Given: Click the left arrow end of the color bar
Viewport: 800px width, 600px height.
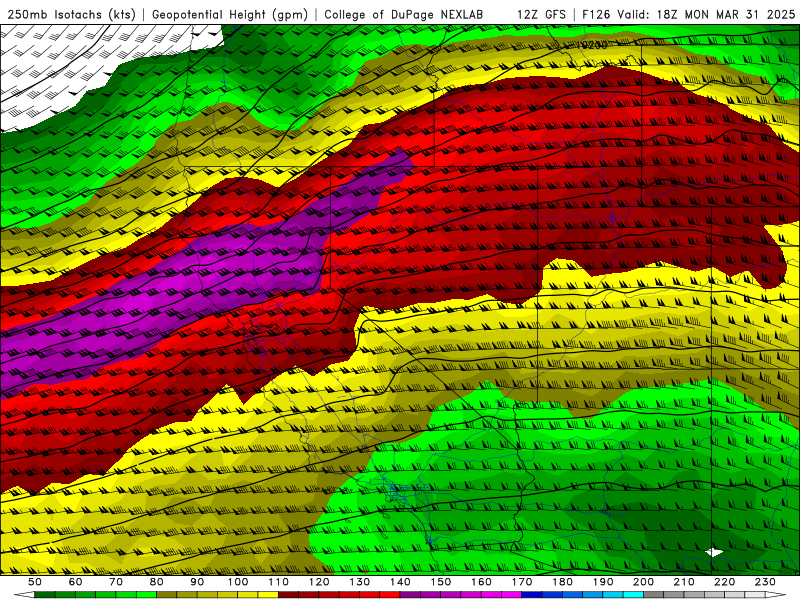Looking at the screenshot, I should tap(24, 595).
